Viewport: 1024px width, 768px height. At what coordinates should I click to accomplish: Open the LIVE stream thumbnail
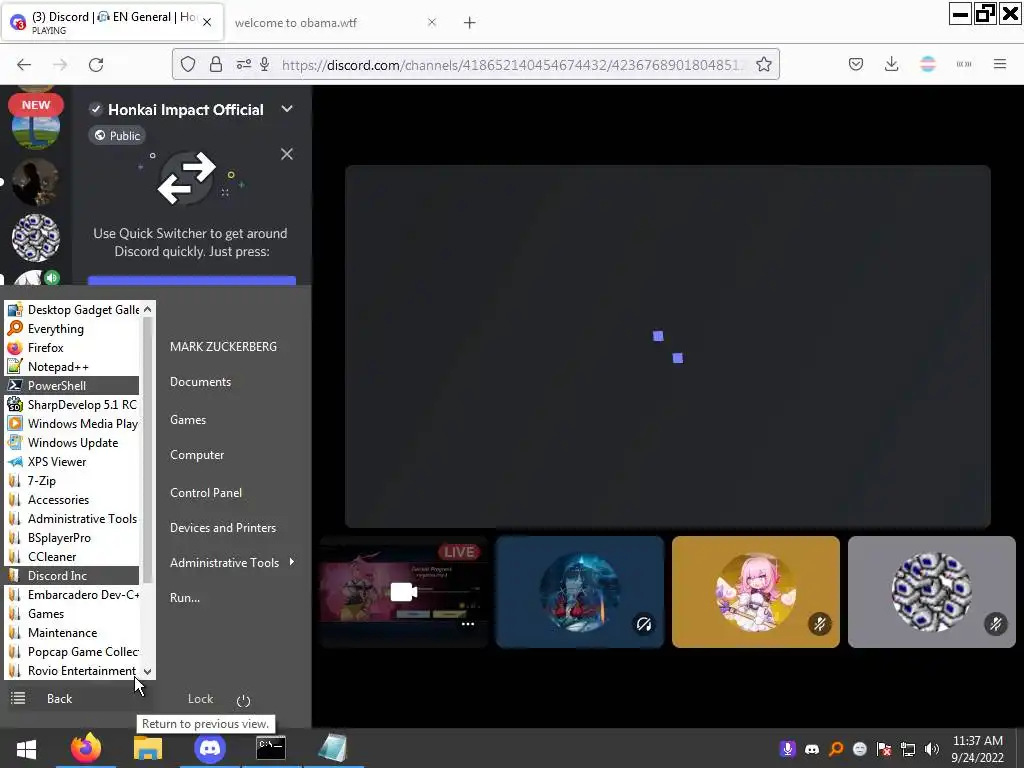coord(404,592)
